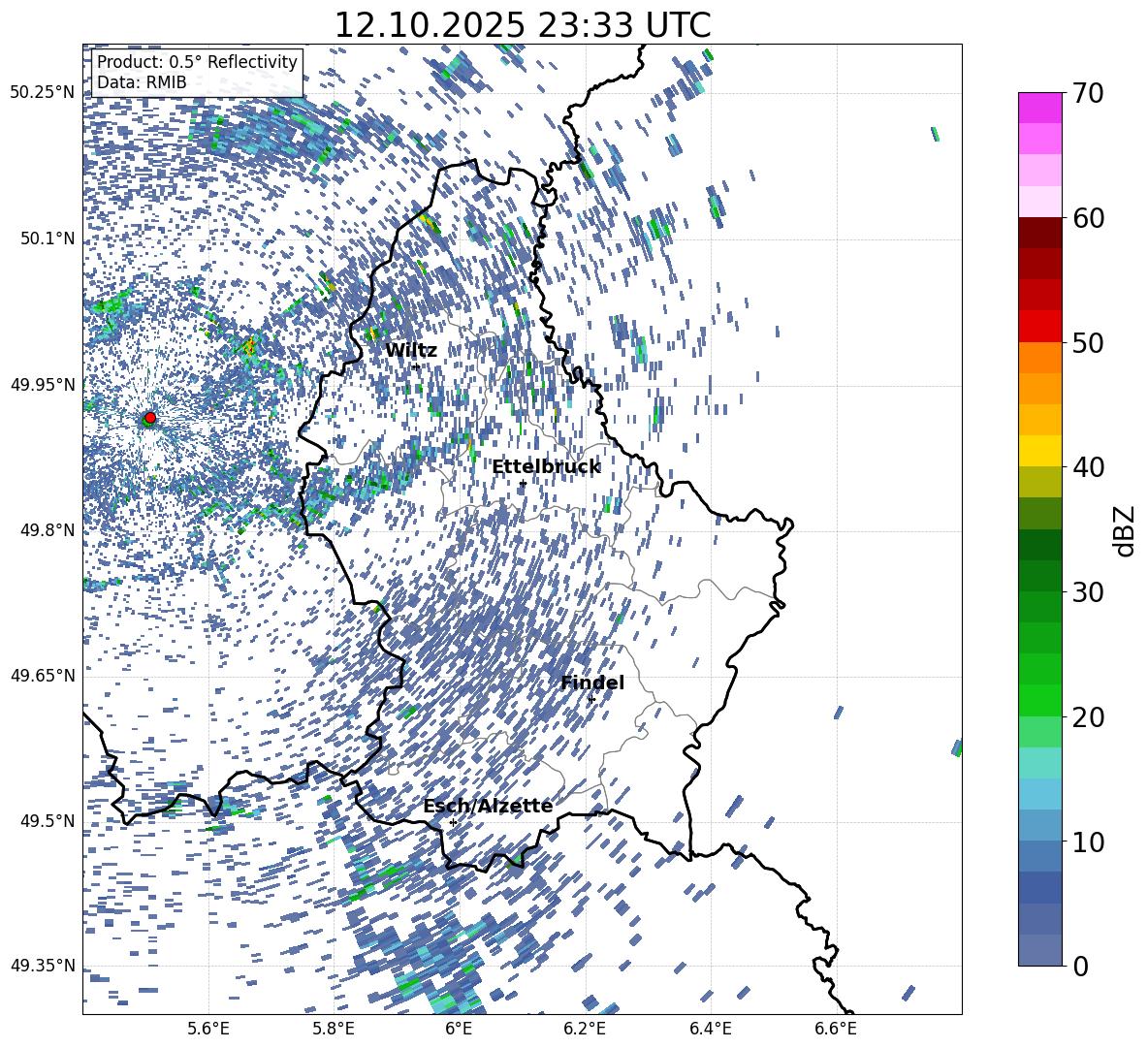Click the 6.6°E longitude tick label
This screenshot has height=1048, width=1148.
click(x=836, y=1029)
